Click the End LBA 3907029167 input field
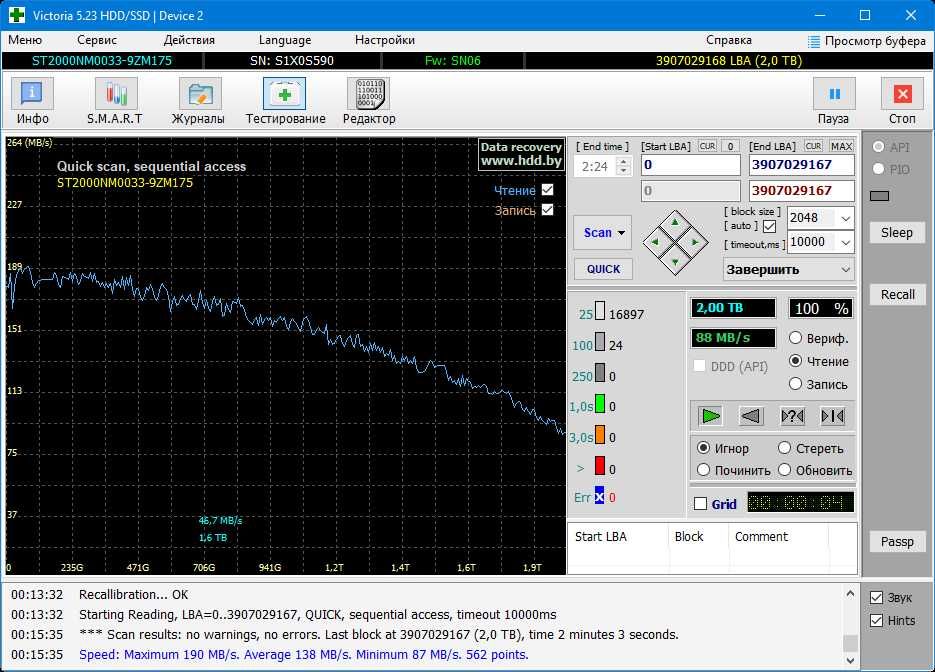 pos(801,165)
